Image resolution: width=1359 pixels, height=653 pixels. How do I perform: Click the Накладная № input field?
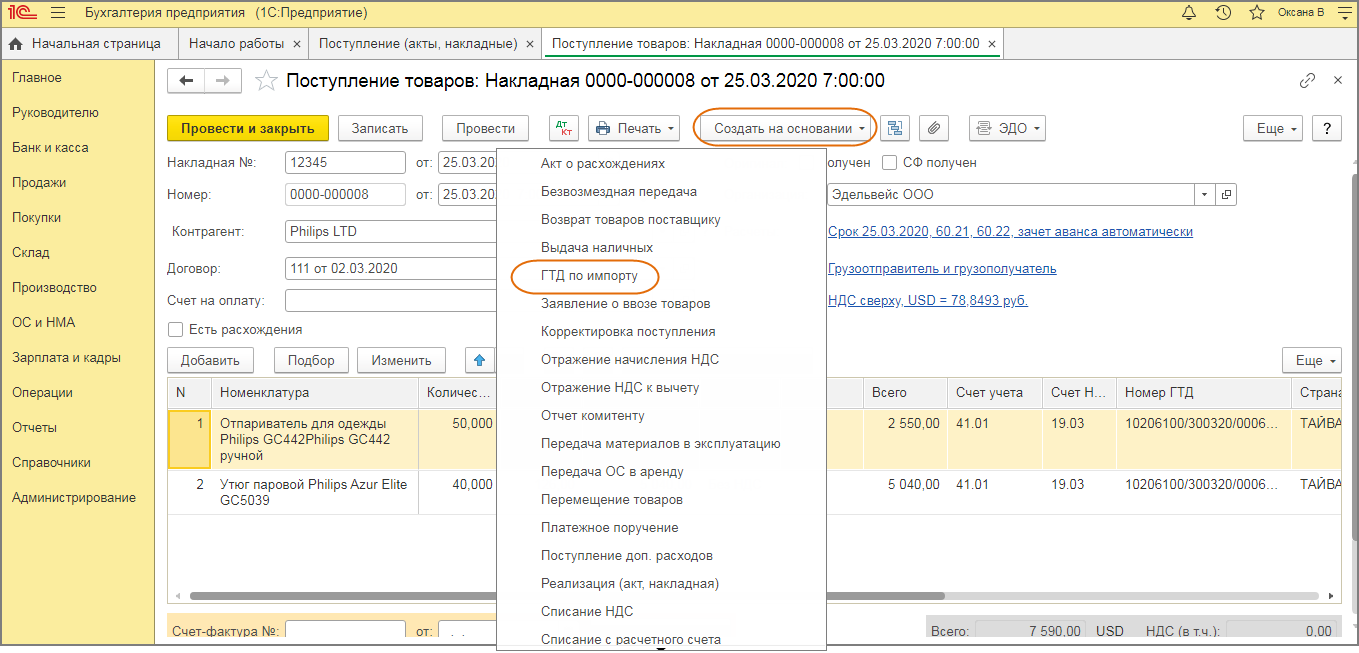pyautogui.click(x=345, y=162)
